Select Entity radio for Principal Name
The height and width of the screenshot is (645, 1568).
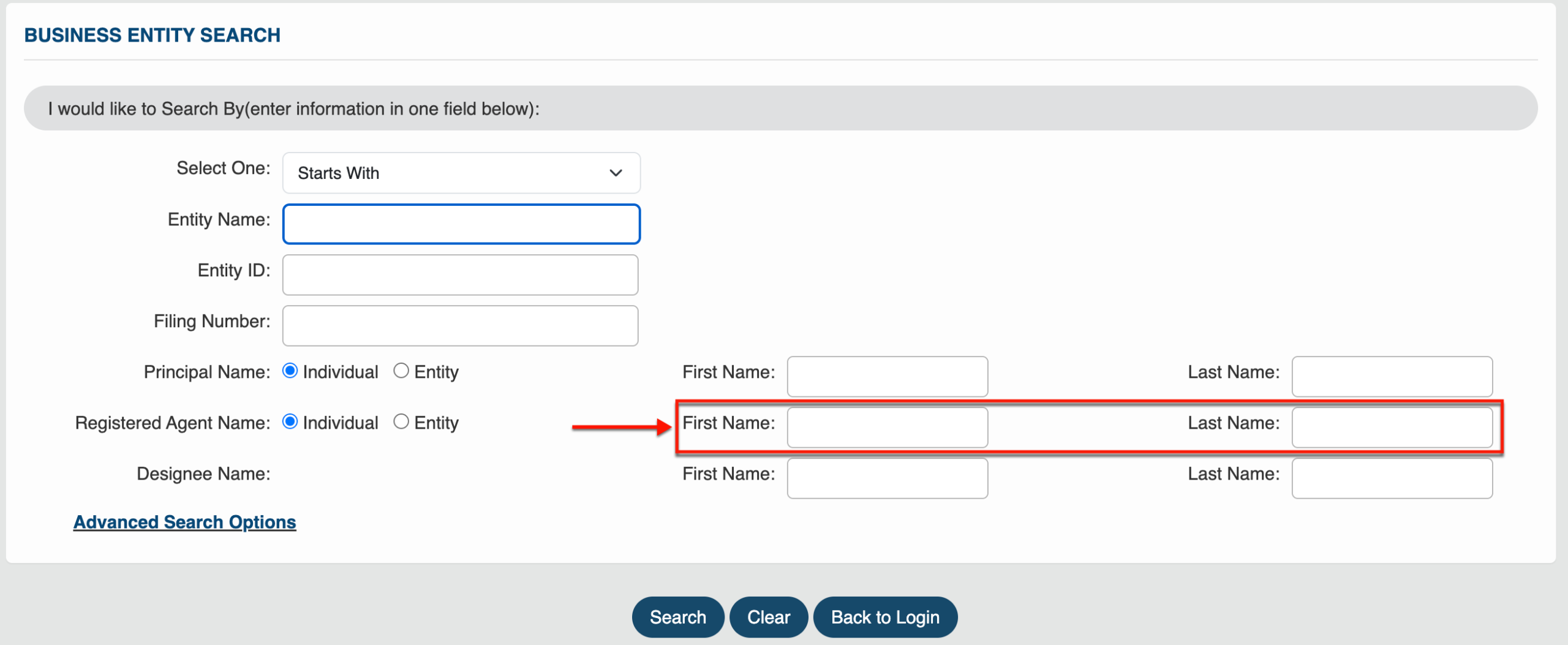point(401,371)
